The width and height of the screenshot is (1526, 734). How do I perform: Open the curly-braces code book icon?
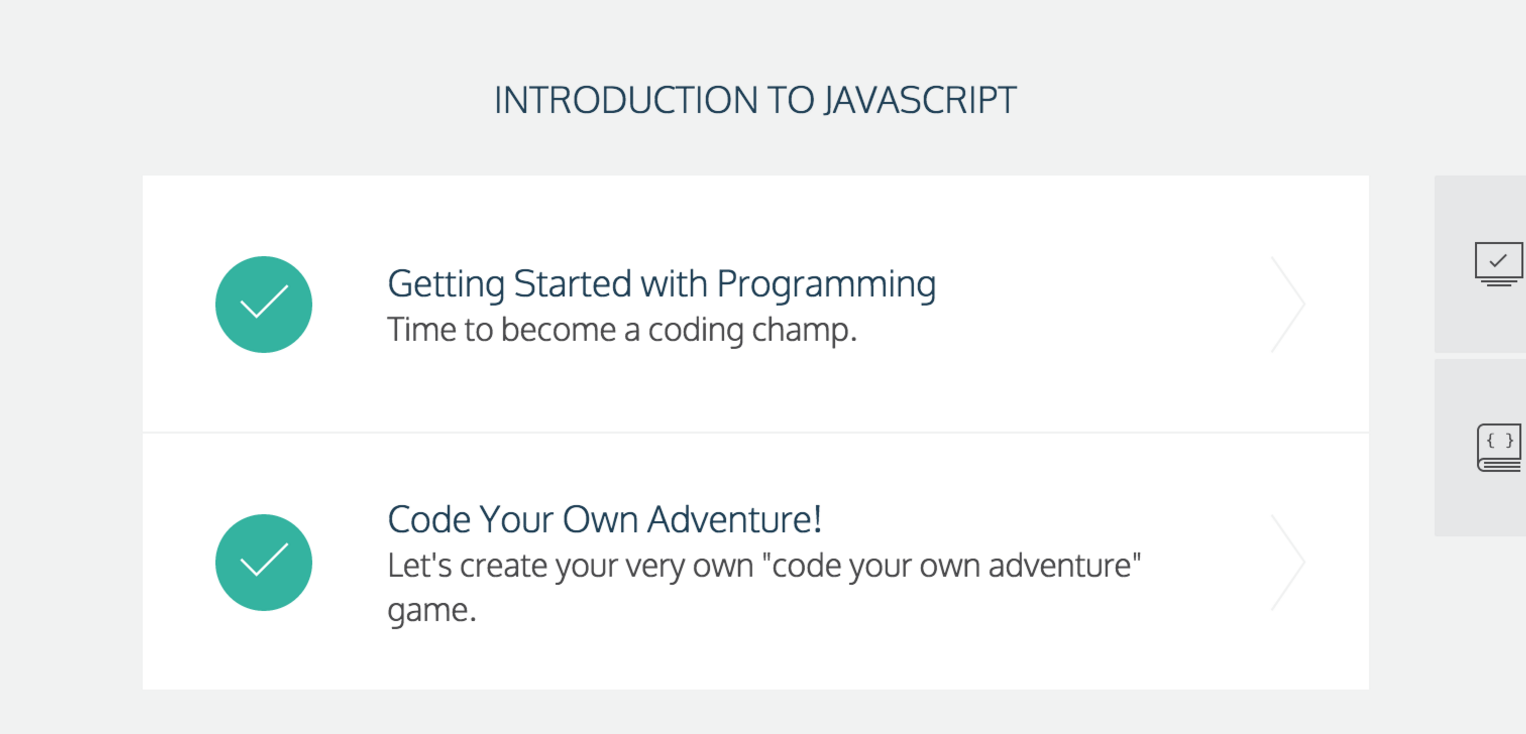pos(1498,447)
